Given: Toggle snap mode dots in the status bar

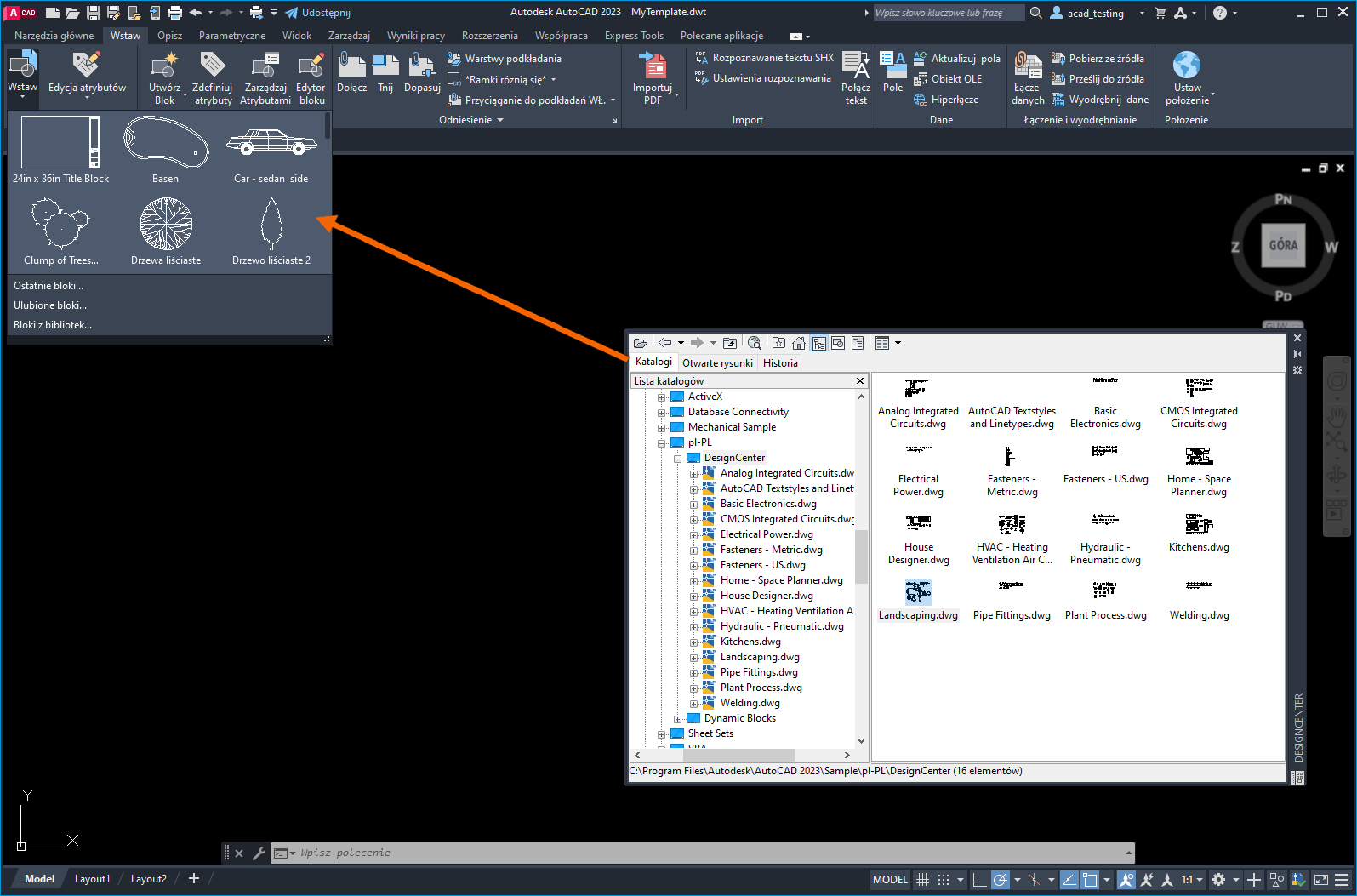Looking at the screenshot, I should 943,880.
